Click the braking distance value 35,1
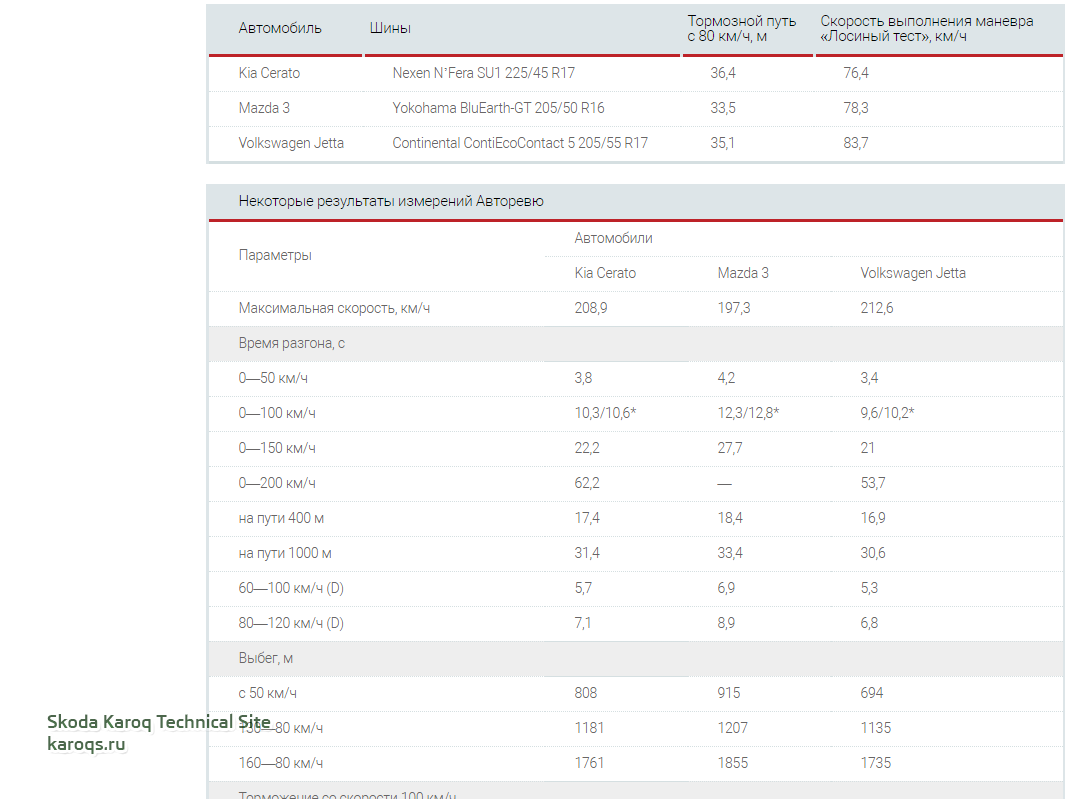The image size is (1065, 799). click(x=723, y=143)
